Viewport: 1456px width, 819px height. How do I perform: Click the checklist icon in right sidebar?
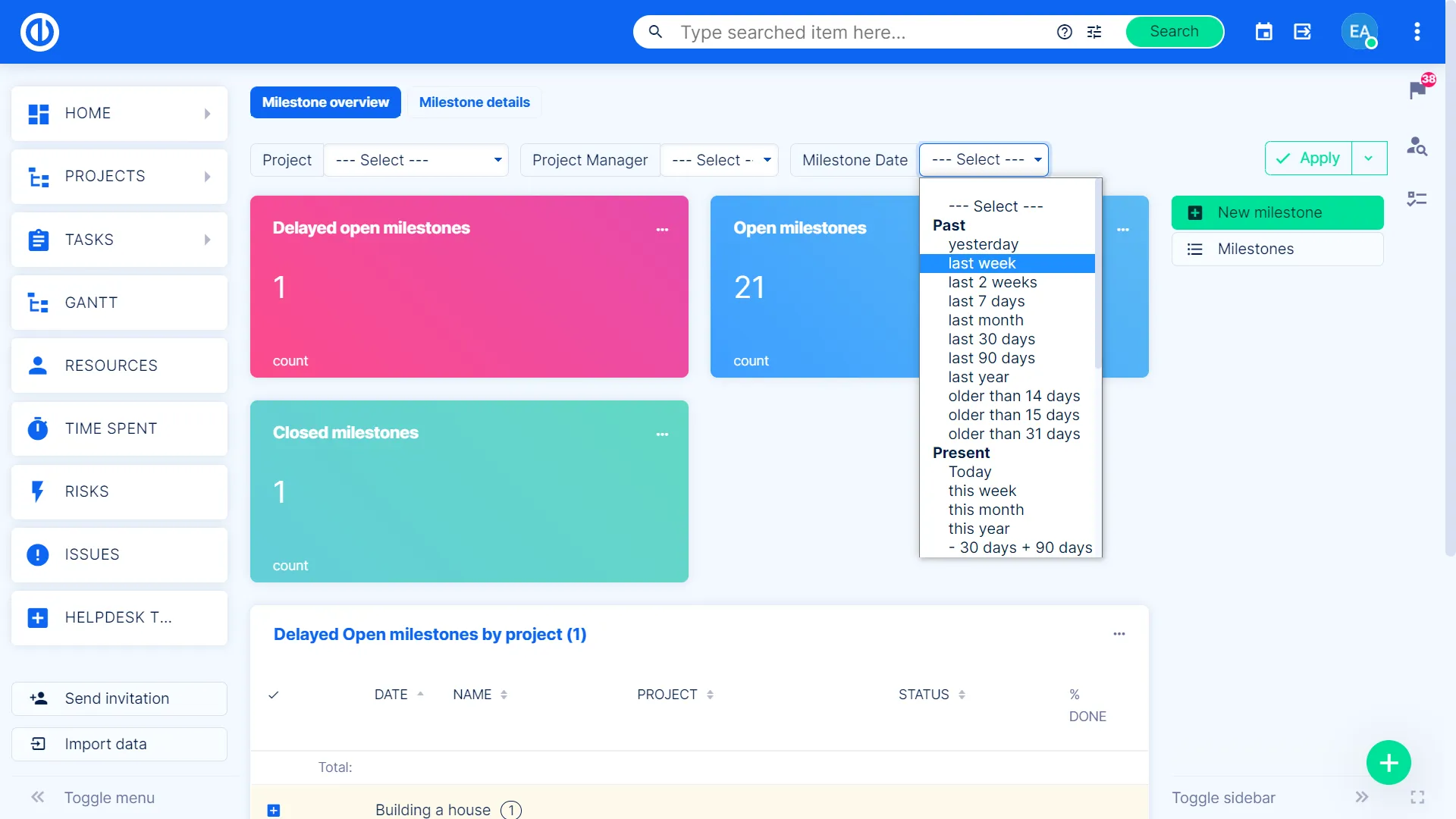tap(1417, 199)
